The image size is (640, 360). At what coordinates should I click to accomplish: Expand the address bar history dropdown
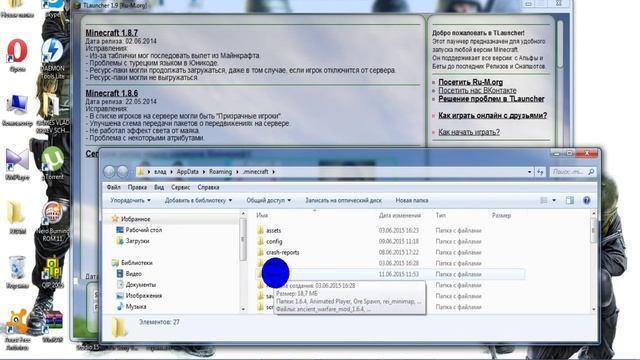coord(529,172)
